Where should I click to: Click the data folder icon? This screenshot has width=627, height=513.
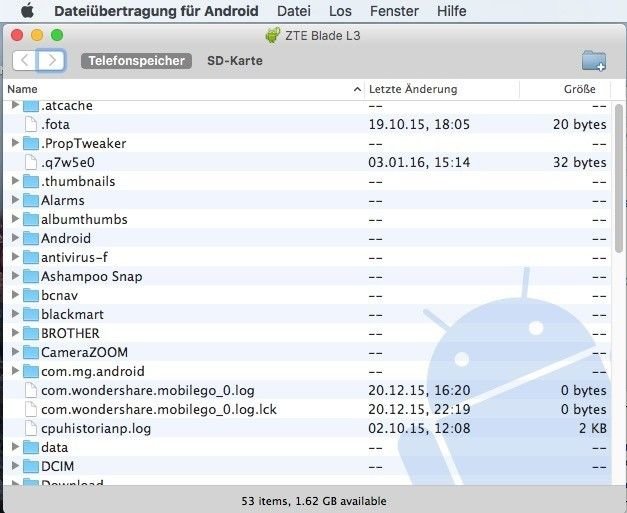[31, 447]
